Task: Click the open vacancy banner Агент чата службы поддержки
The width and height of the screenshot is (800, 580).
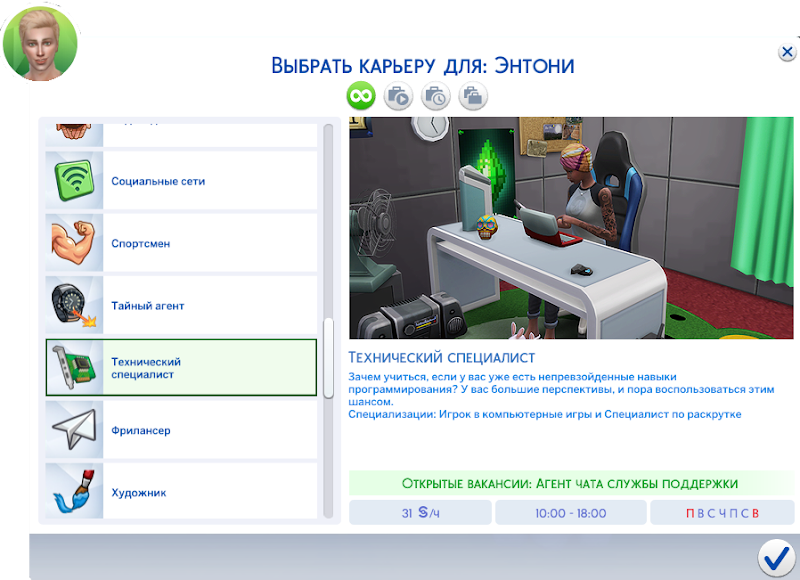Action: (x=571, y=483)
